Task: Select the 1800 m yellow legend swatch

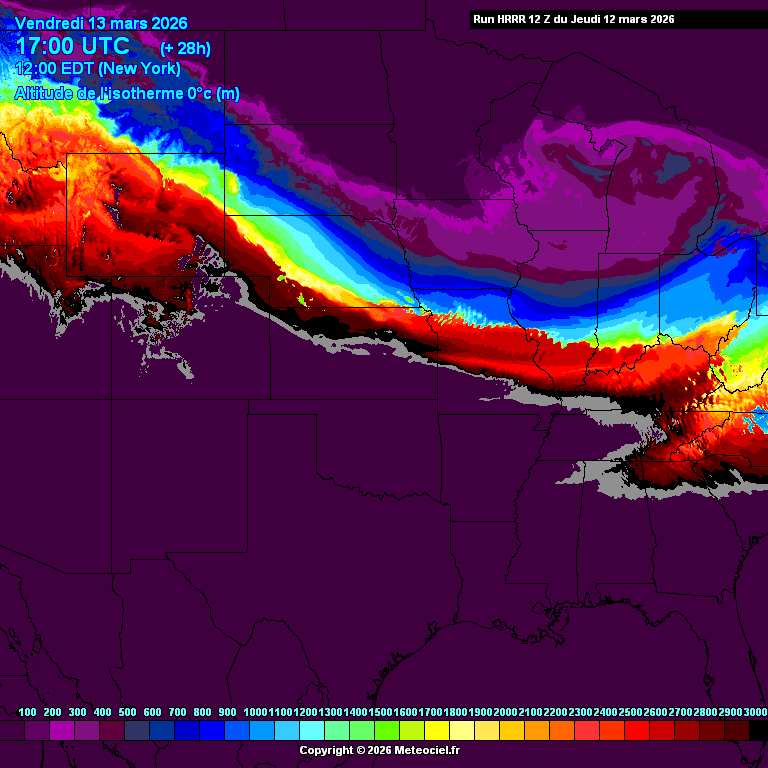Action: [x=462, y=731]
